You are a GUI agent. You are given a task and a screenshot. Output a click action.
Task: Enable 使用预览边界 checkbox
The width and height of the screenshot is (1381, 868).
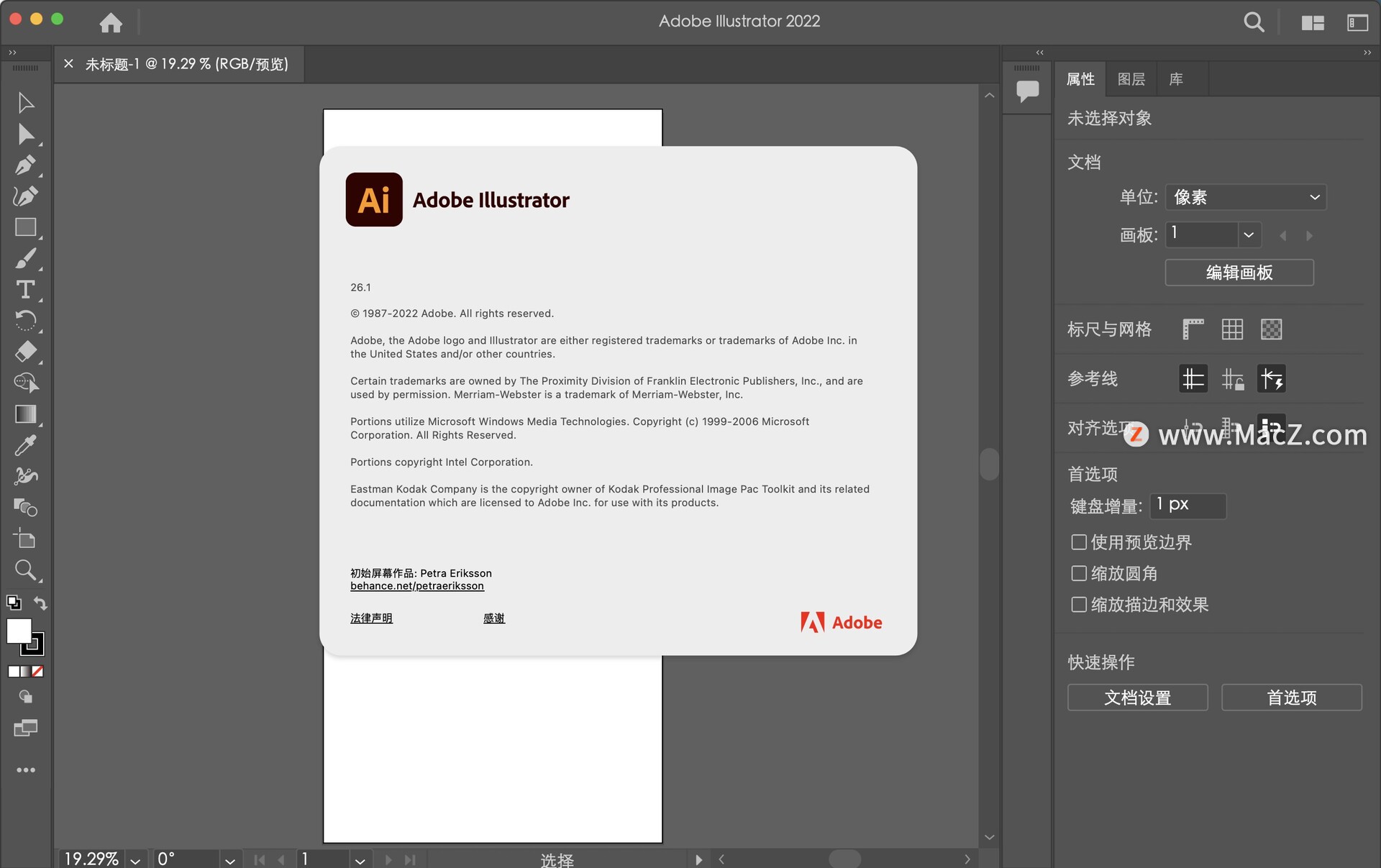click(1078, 542)
